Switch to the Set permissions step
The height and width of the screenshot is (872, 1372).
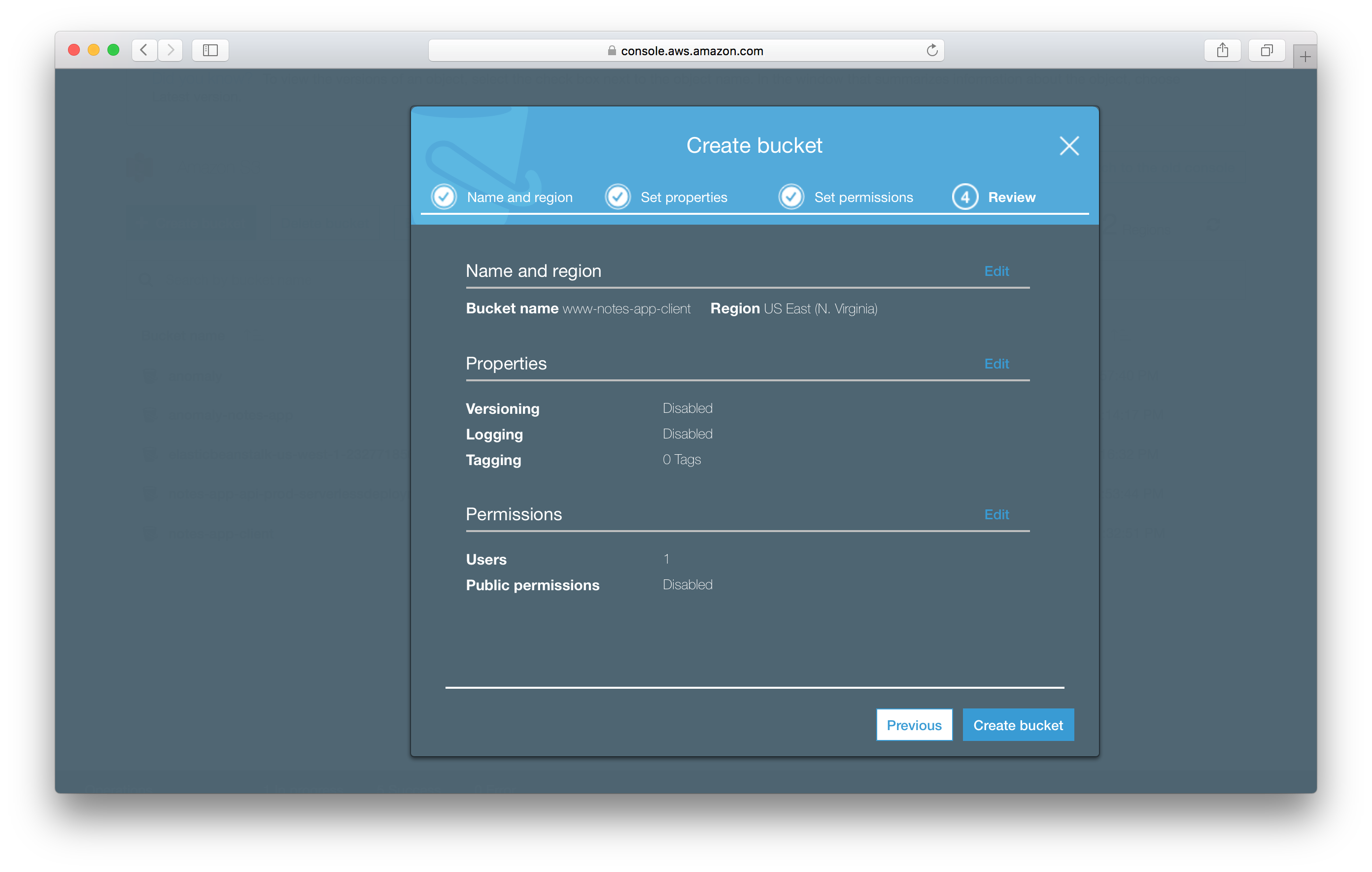tap(863, 197)
